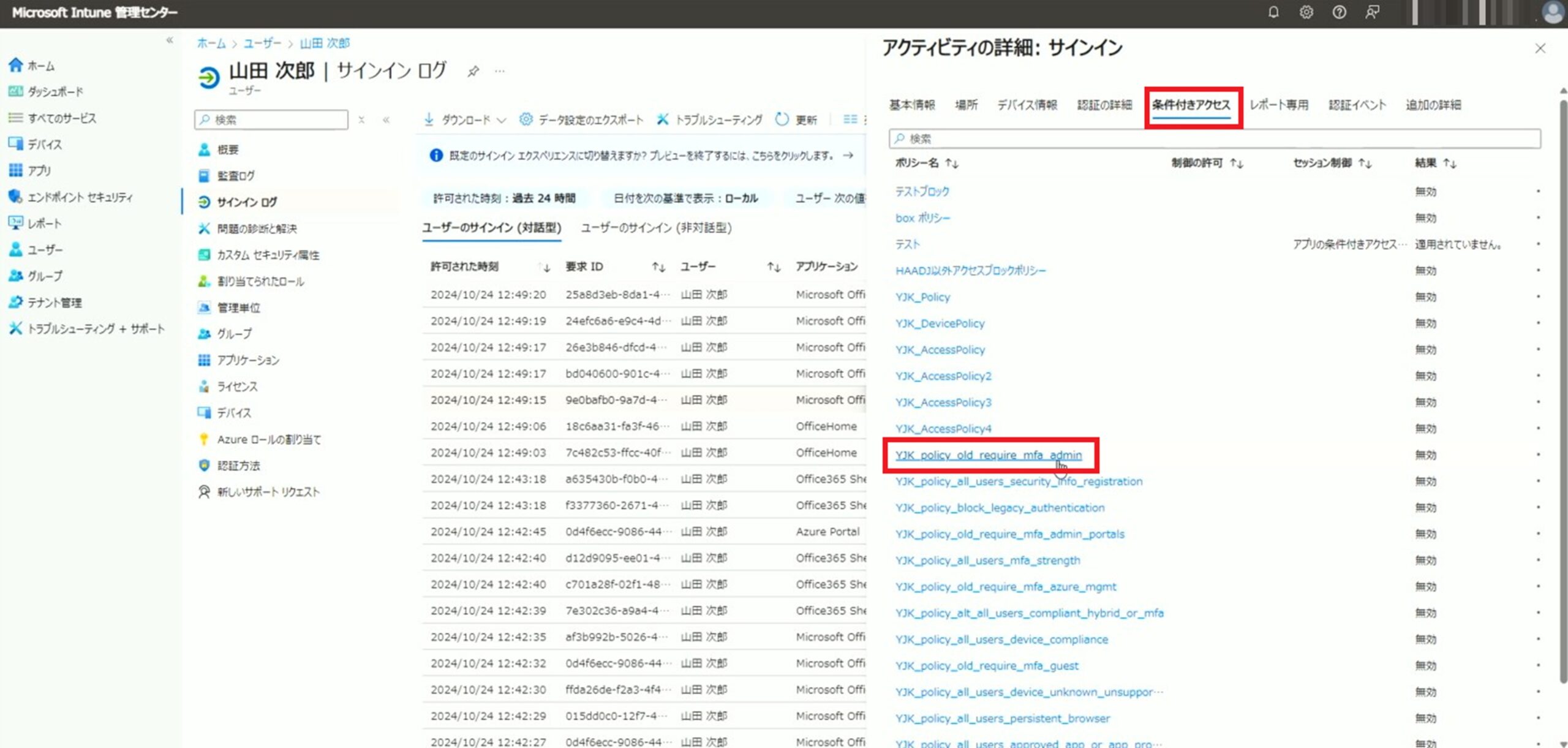Click the 更新 refresh button
1568x748 pixels.
click(796, 119)
